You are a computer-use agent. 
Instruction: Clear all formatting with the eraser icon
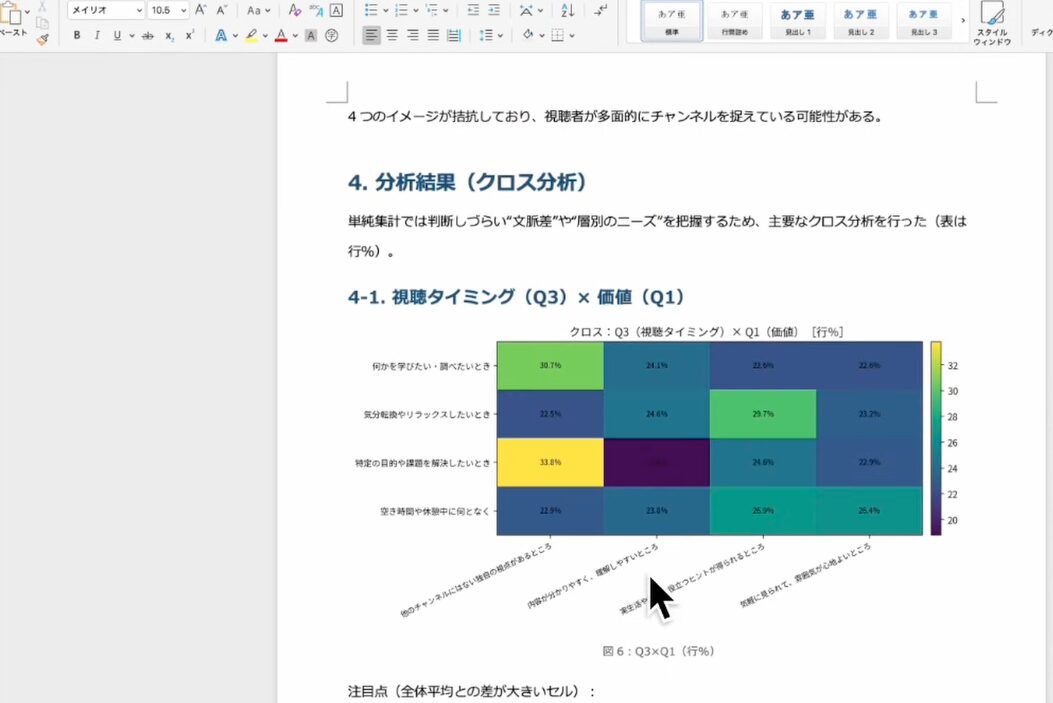pos(294,10)
